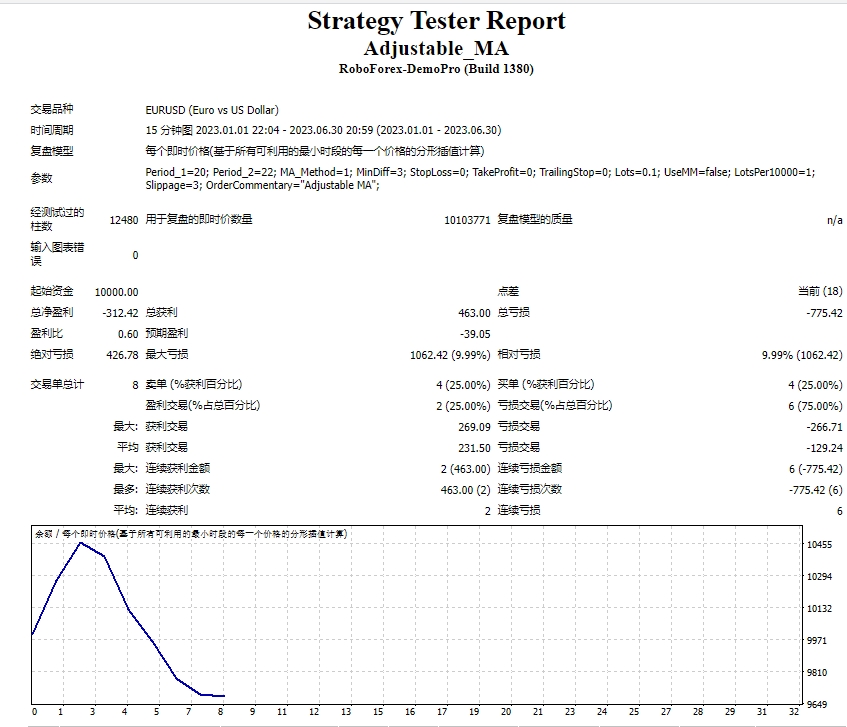Click the "Strategy Tester Report" heading
The image size is (847, 727).
(436, 21)
